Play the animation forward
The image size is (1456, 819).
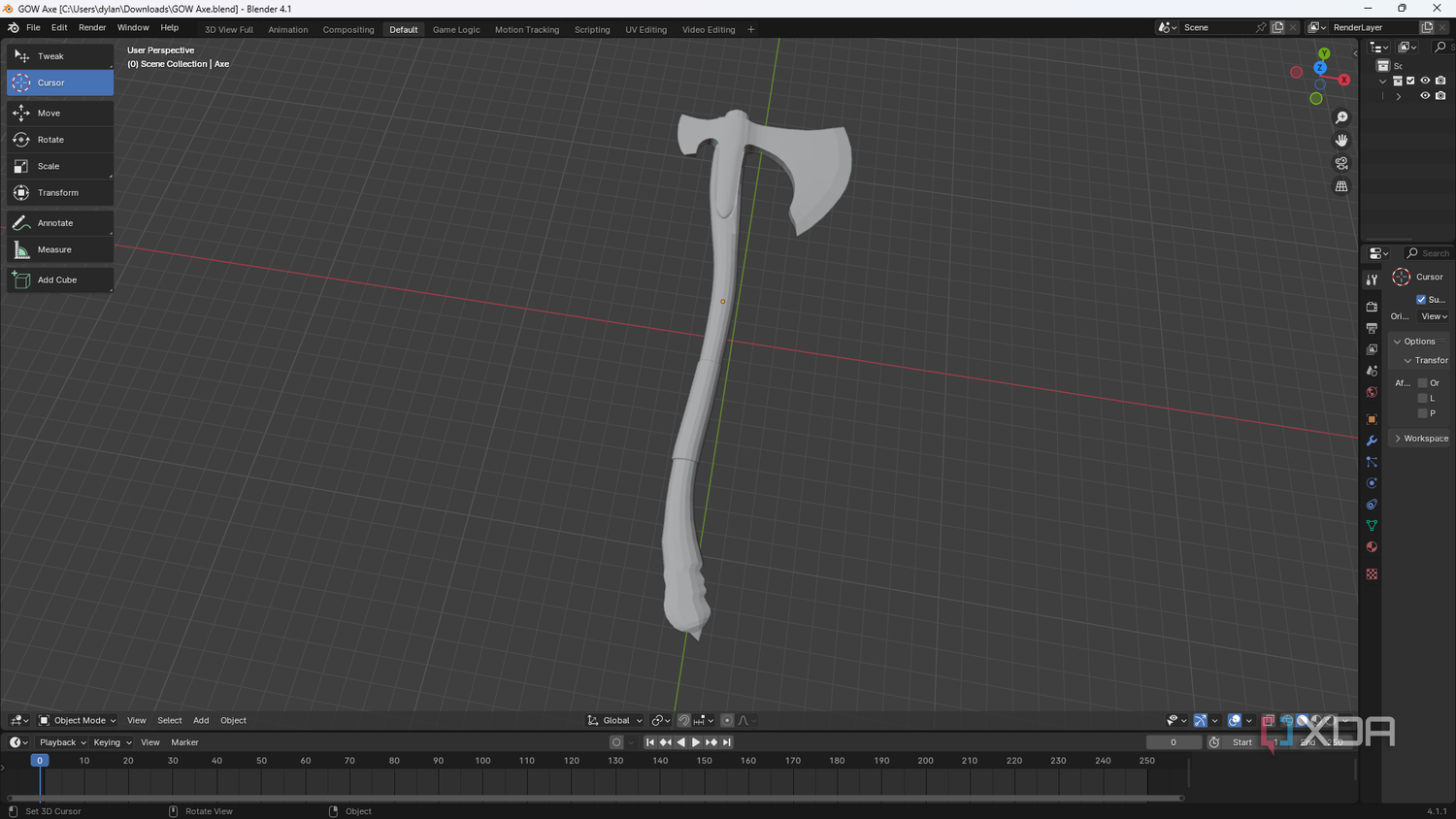[696, 742]
